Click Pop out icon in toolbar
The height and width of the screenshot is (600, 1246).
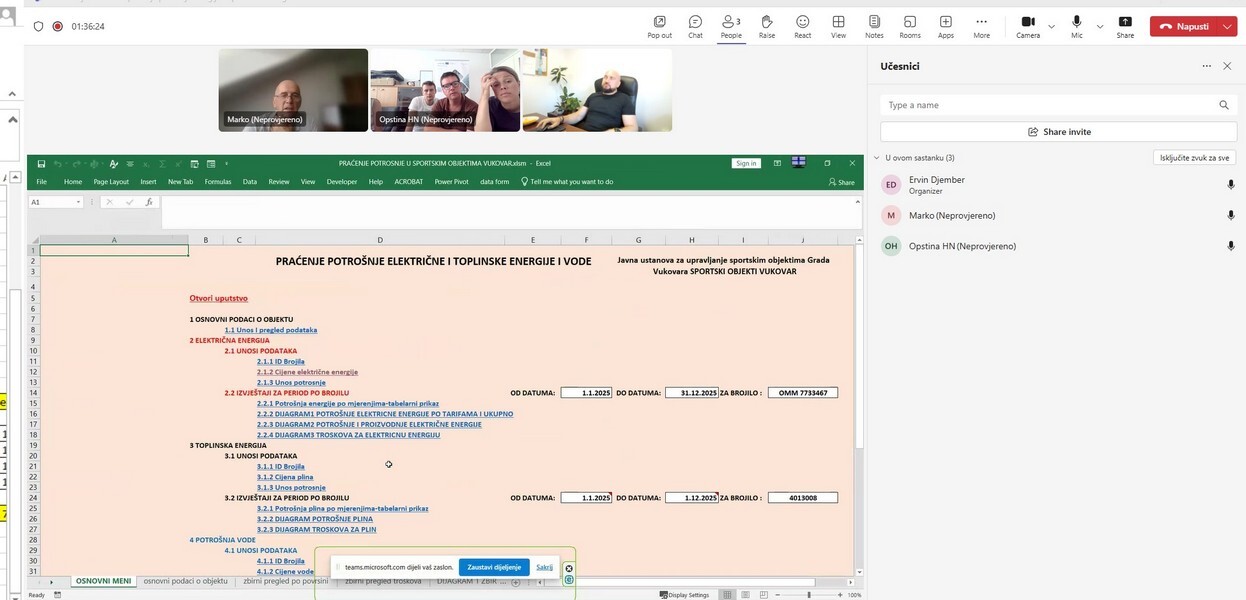[659, 23]
